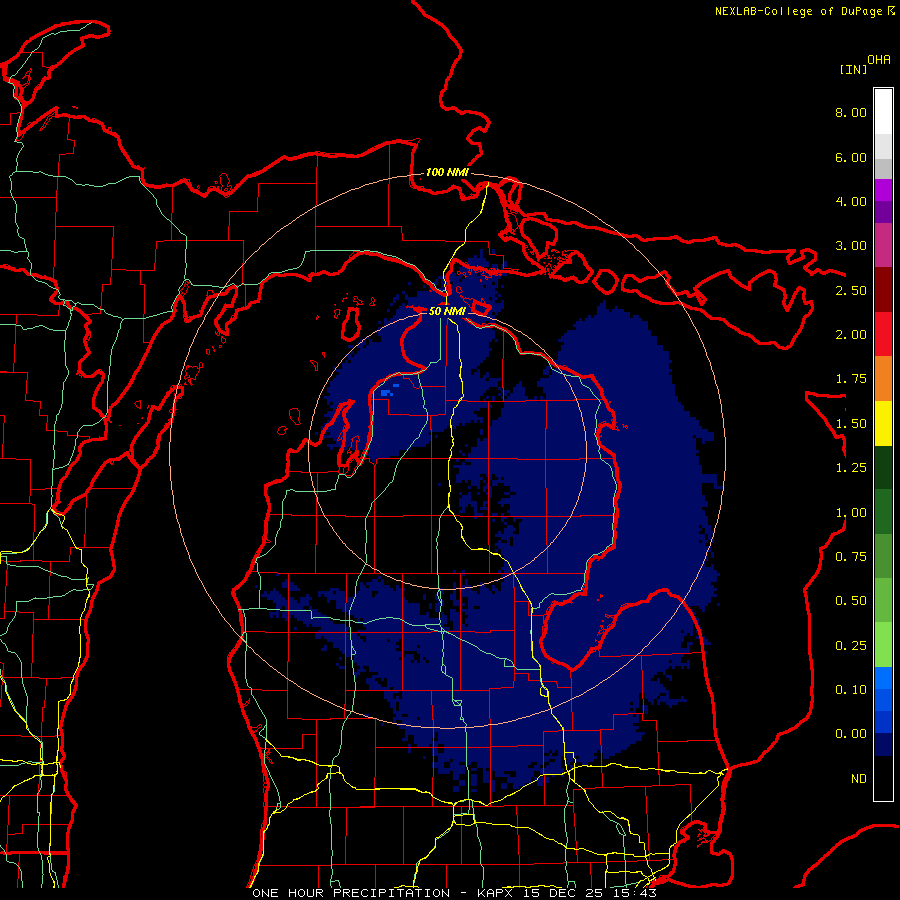The image size is (900, 900).
Task: Select the white swatch at top of the scale
Action: (x=883, y=111)
